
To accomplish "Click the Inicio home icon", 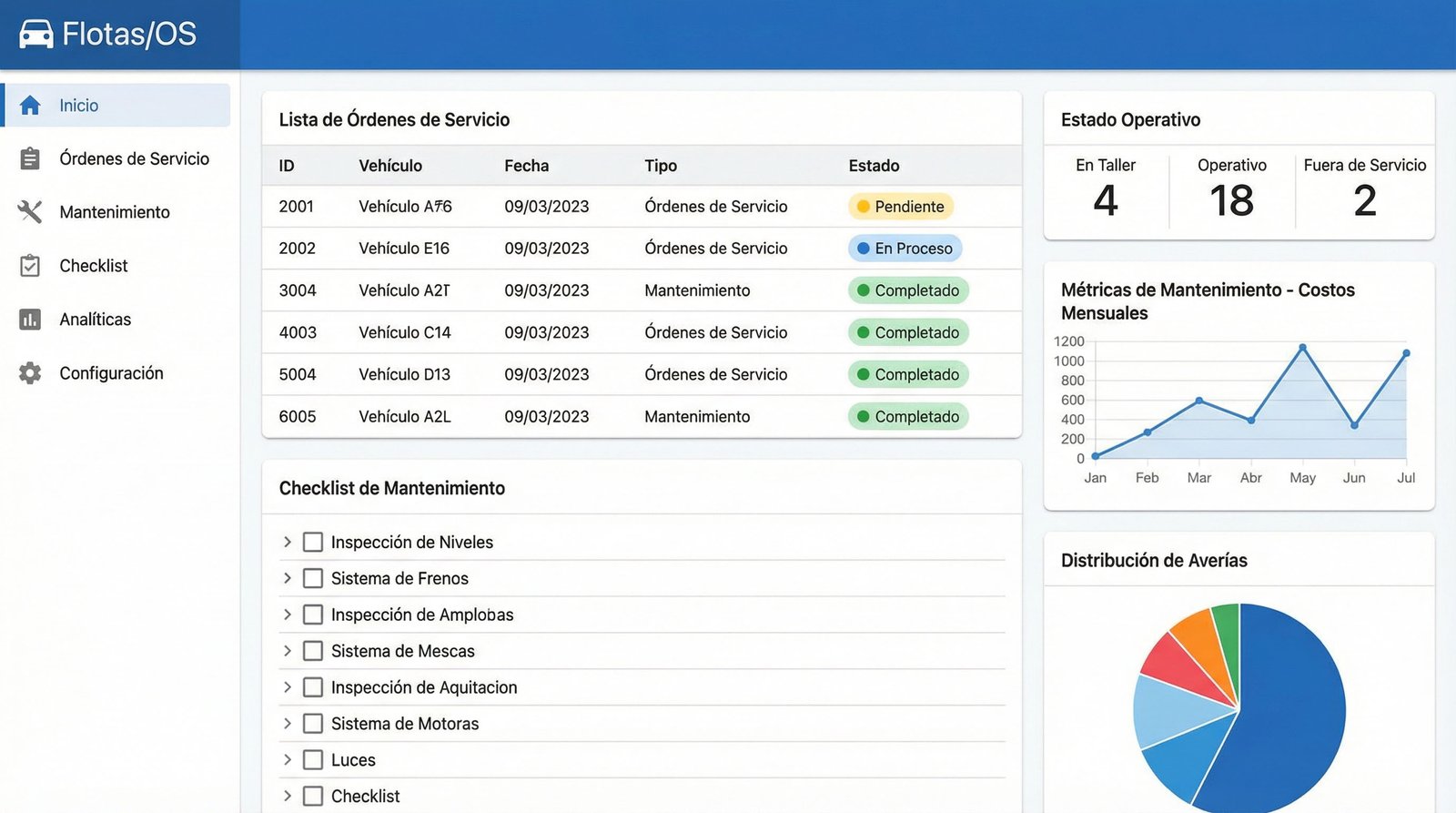I will [x=30, y=106].
